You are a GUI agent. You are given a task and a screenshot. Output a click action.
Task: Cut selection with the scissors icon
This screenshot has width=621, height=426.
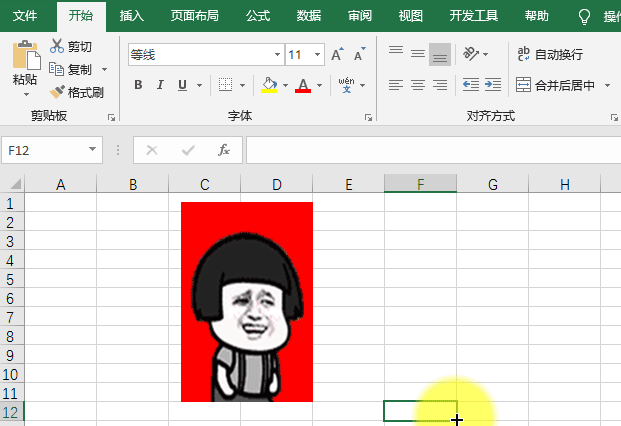click(57, 46)
